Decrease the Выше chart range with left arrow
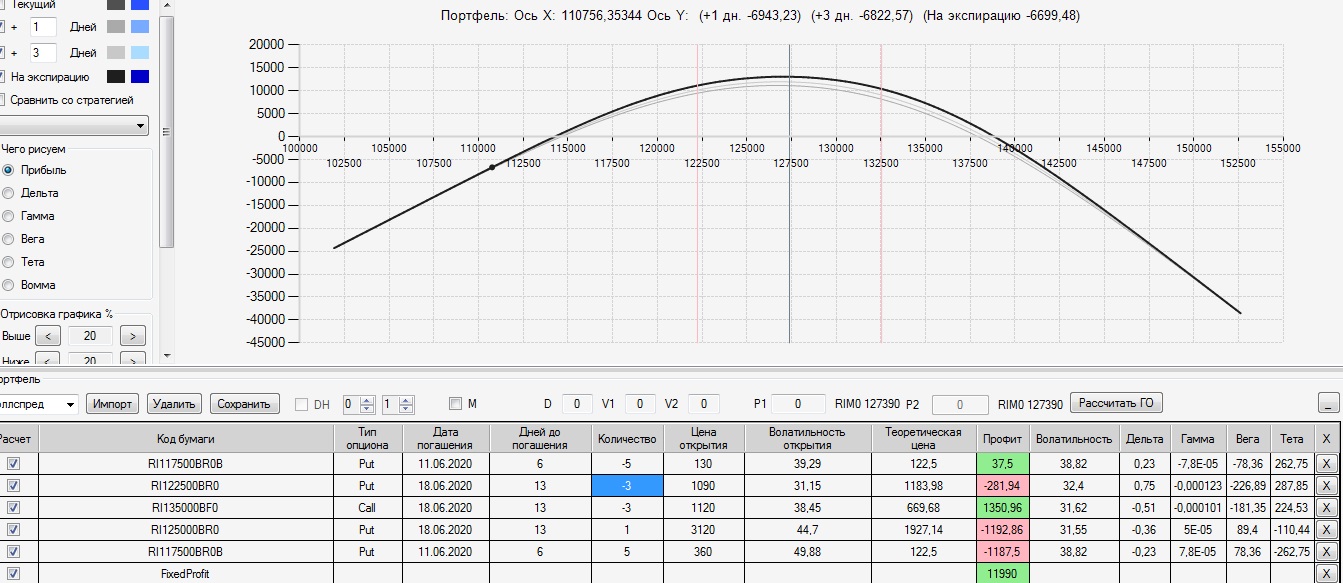Viewport: 1343px width, 583px height. (47, 336)
